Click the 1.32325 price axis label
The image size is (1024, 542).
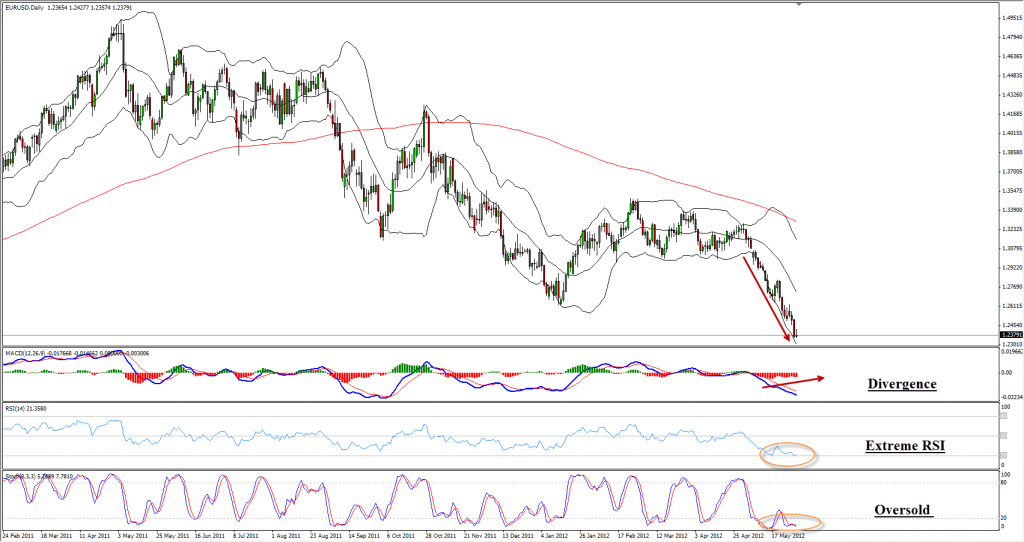point(1012,229)
